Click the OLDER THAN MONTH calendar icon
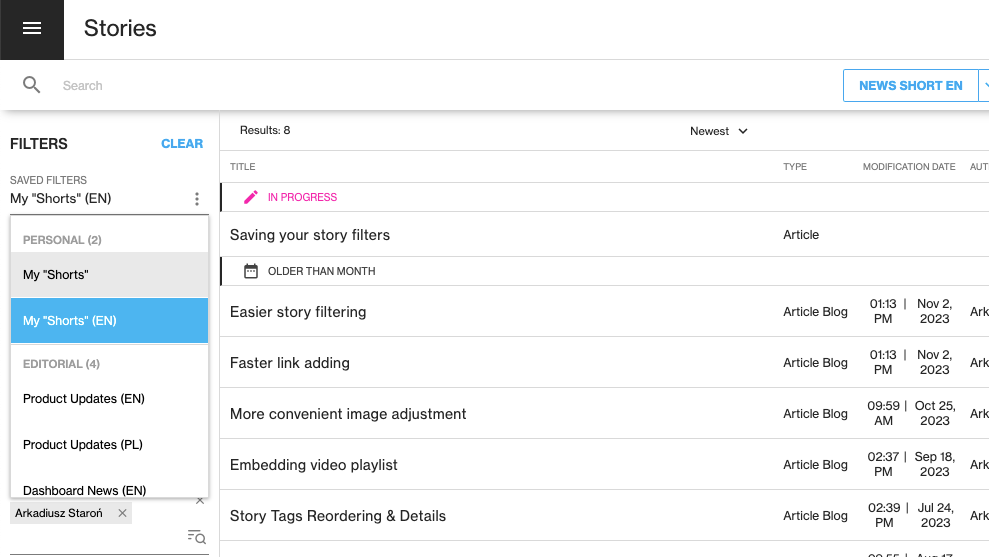Screen dimensions: 989x557 pyautogui.click(x=251, y=271)
